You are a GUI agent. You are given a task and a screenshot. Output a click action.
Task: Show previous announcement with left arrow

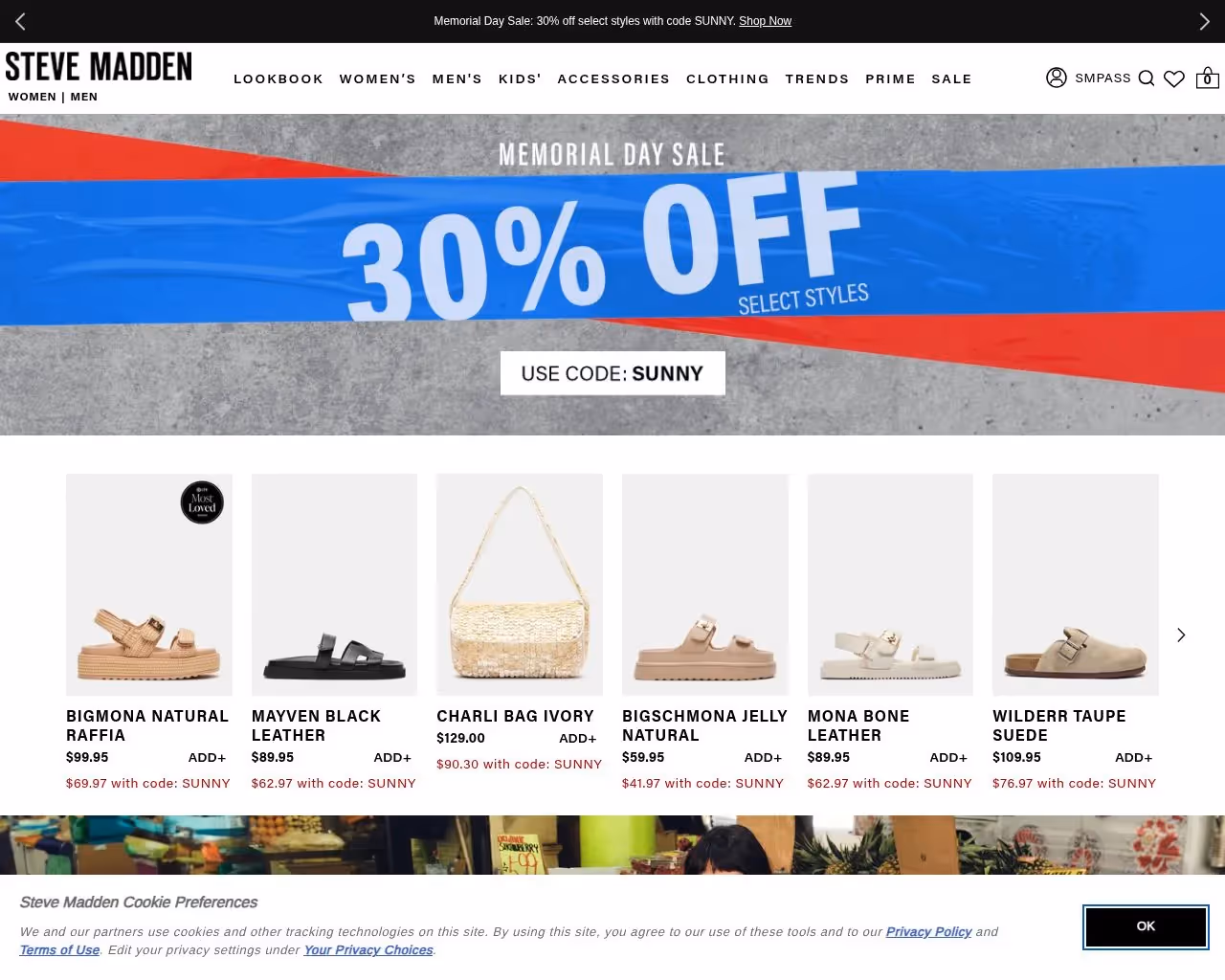[x=20, y=21]
